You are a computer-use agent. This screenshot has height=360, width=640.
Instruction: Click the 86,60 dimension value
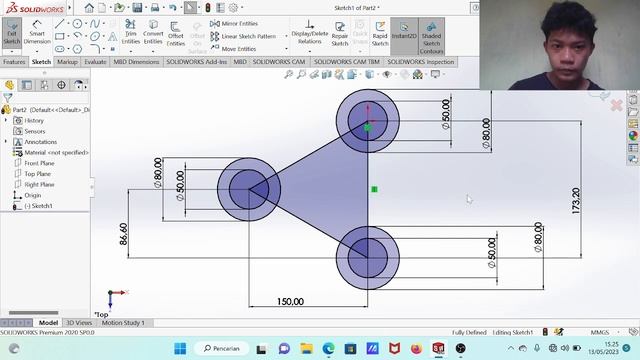[x=123, y=234]
